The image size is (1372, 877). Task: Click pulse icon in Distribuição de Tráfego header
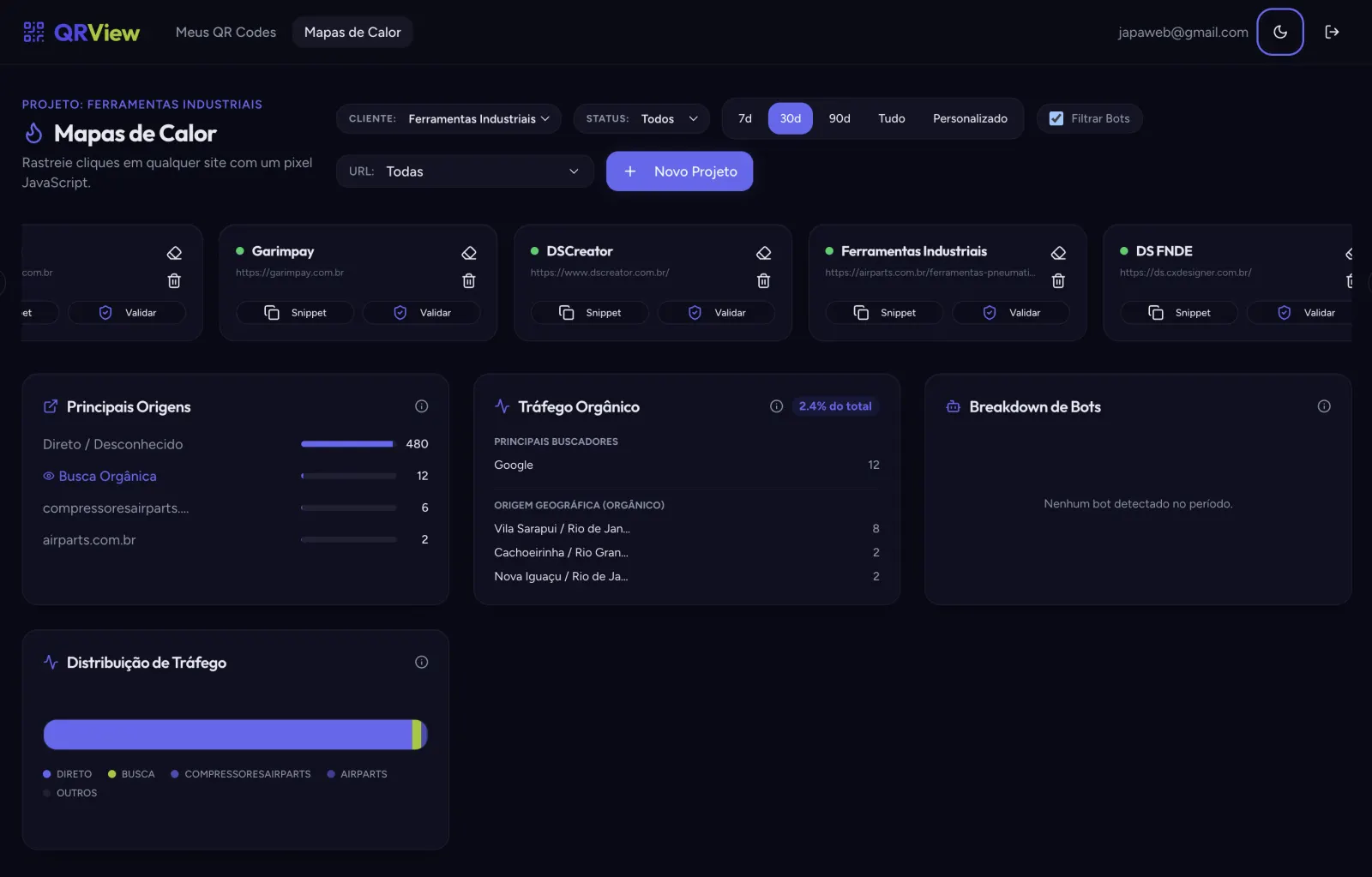tap(51, 662)
